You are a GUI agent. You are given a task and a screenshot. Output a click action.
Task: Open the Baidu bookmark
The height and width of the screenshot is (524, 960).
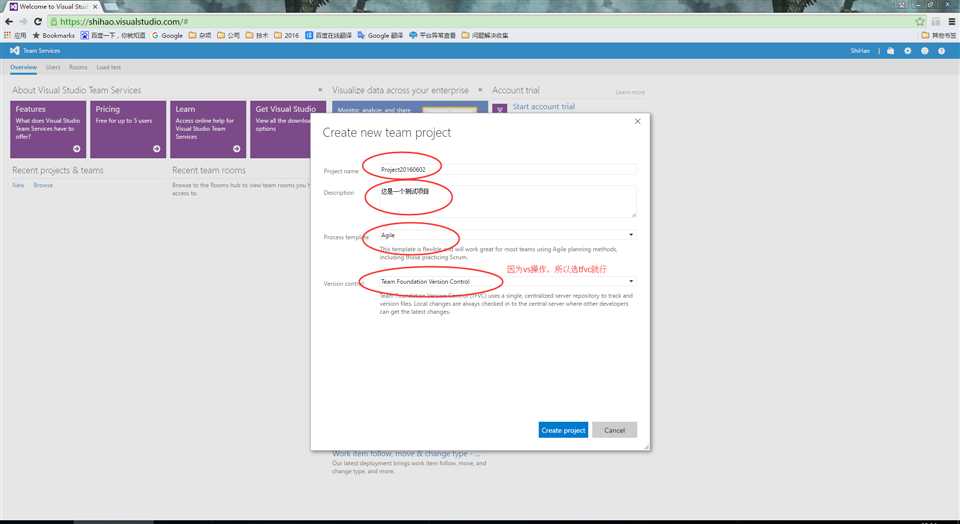pyautogui.click(x=113, y=36)
